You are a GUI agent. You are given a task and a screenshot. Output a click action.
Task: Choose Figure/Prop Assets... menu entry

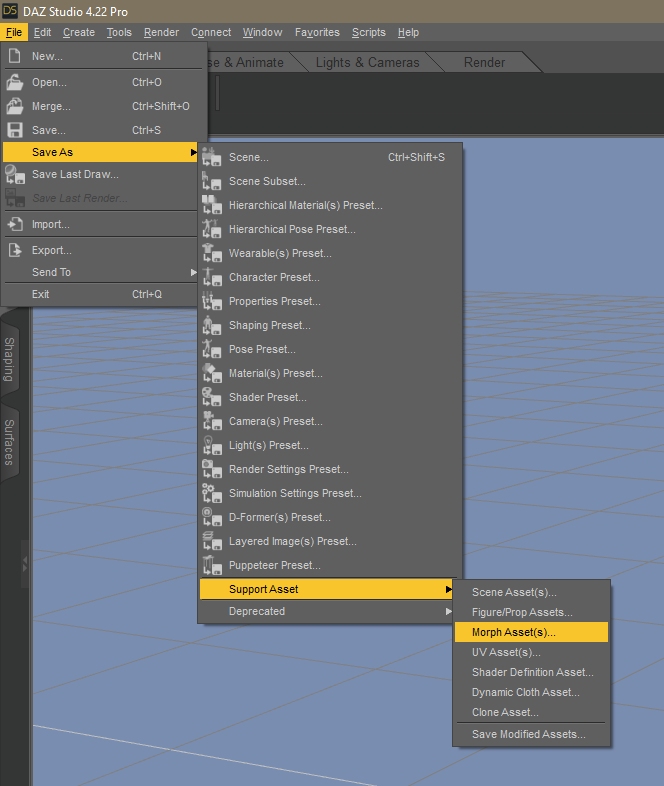pos(531,612)
